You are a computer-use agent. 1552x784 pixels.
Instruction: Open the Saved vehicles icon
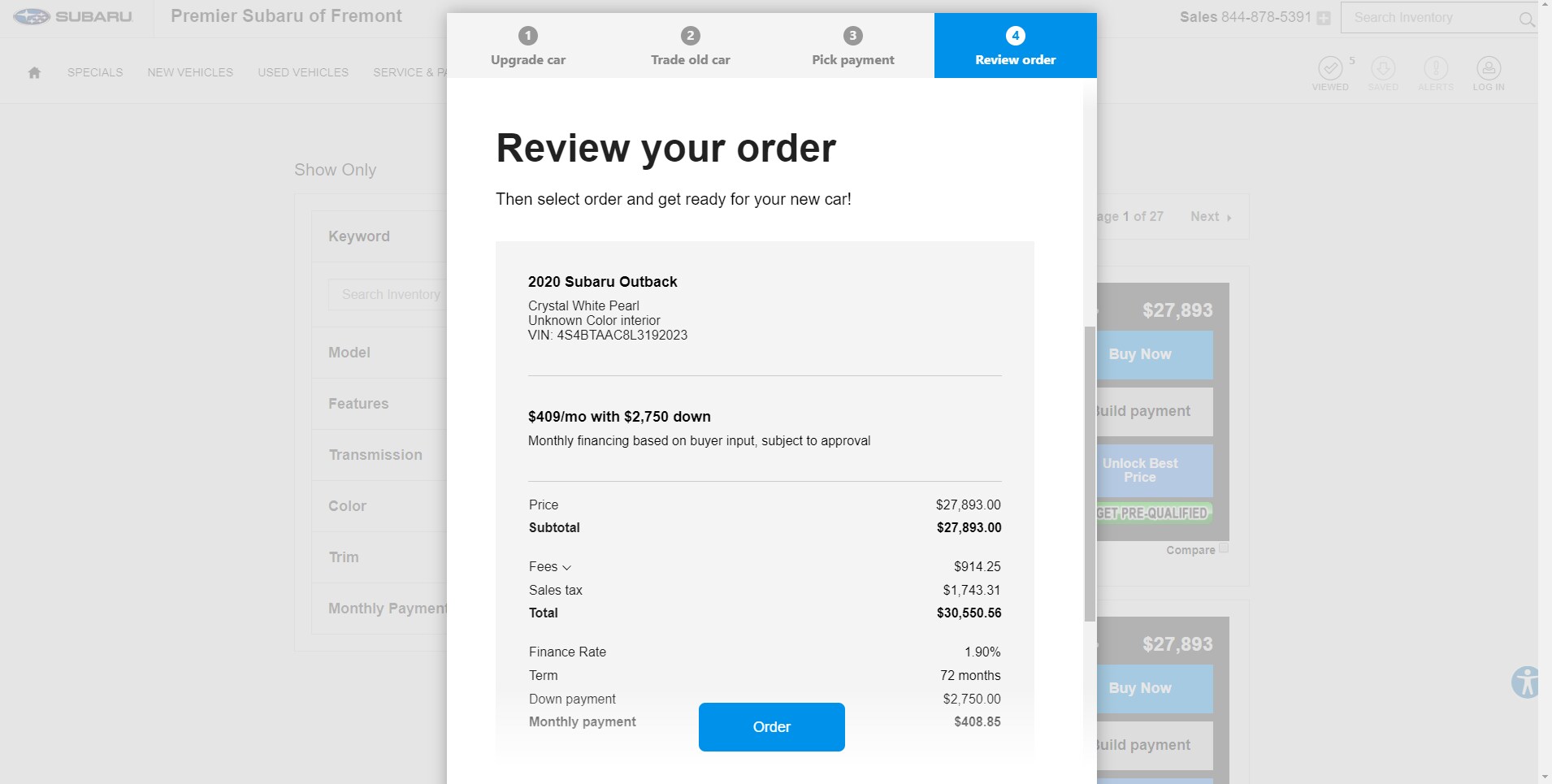(x=1383, y=73)
